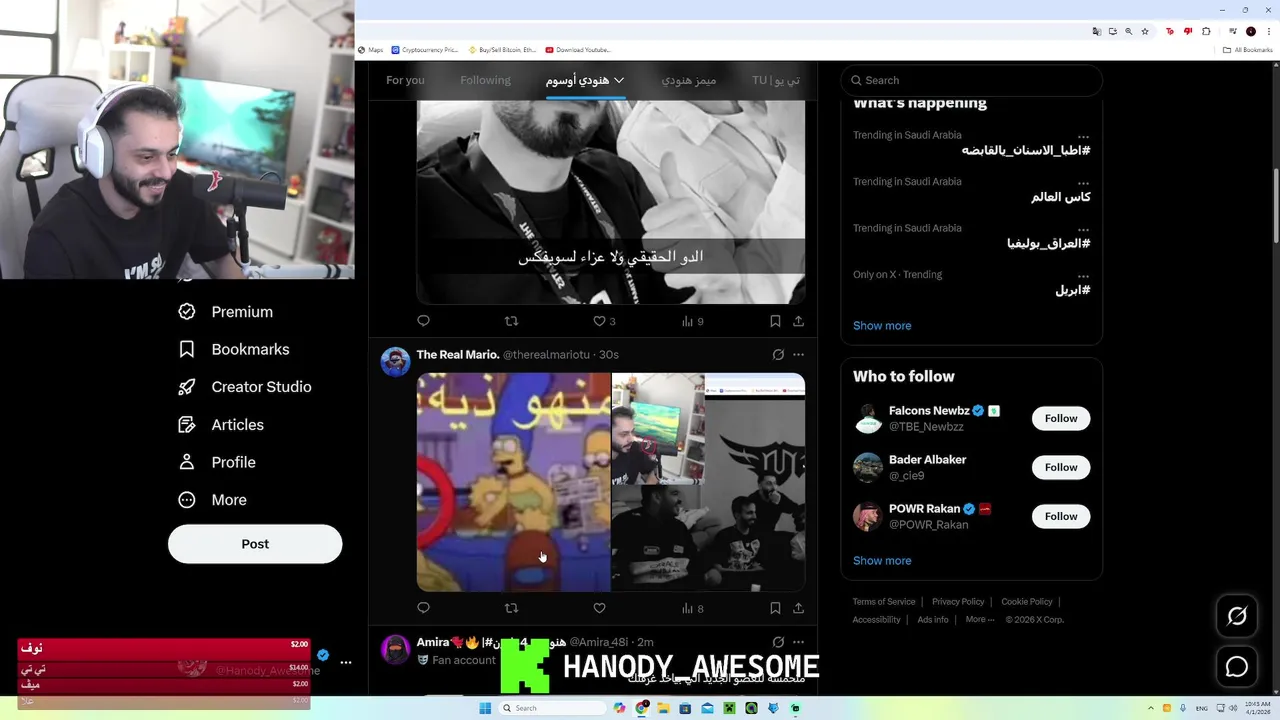
Task: Click the page vertical scrollbar
Action: pos(1275,205)
